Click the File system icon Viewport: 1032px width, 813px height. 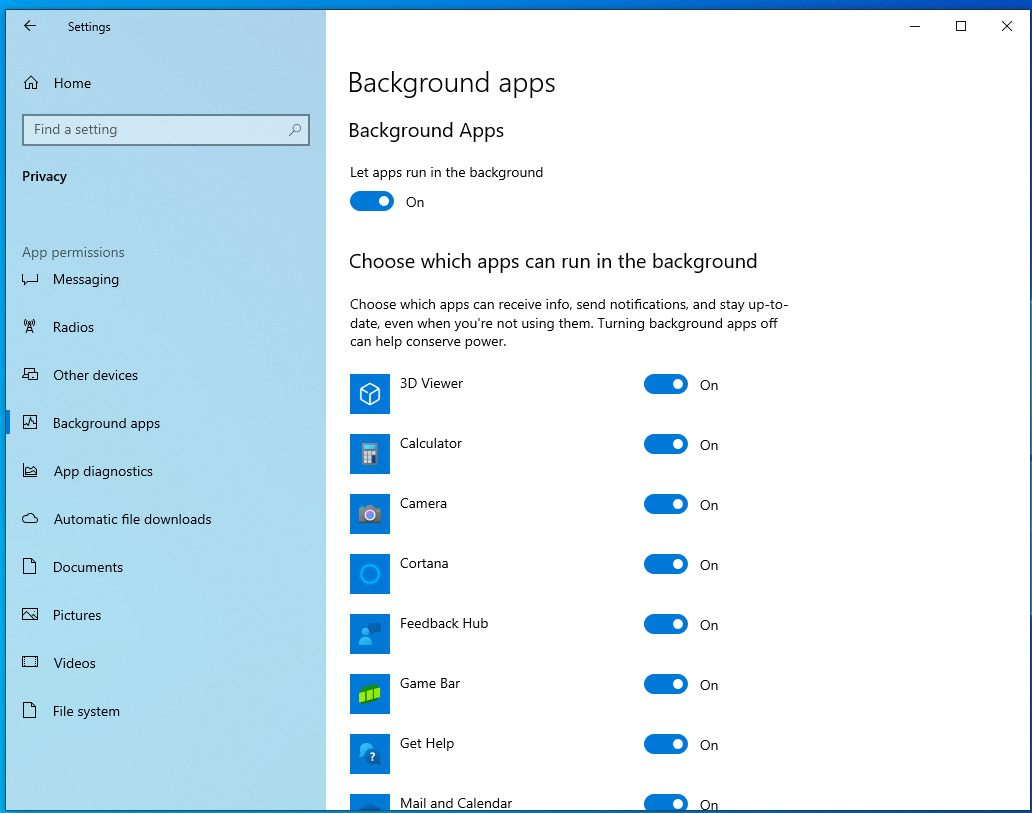(x=30, y=710)
